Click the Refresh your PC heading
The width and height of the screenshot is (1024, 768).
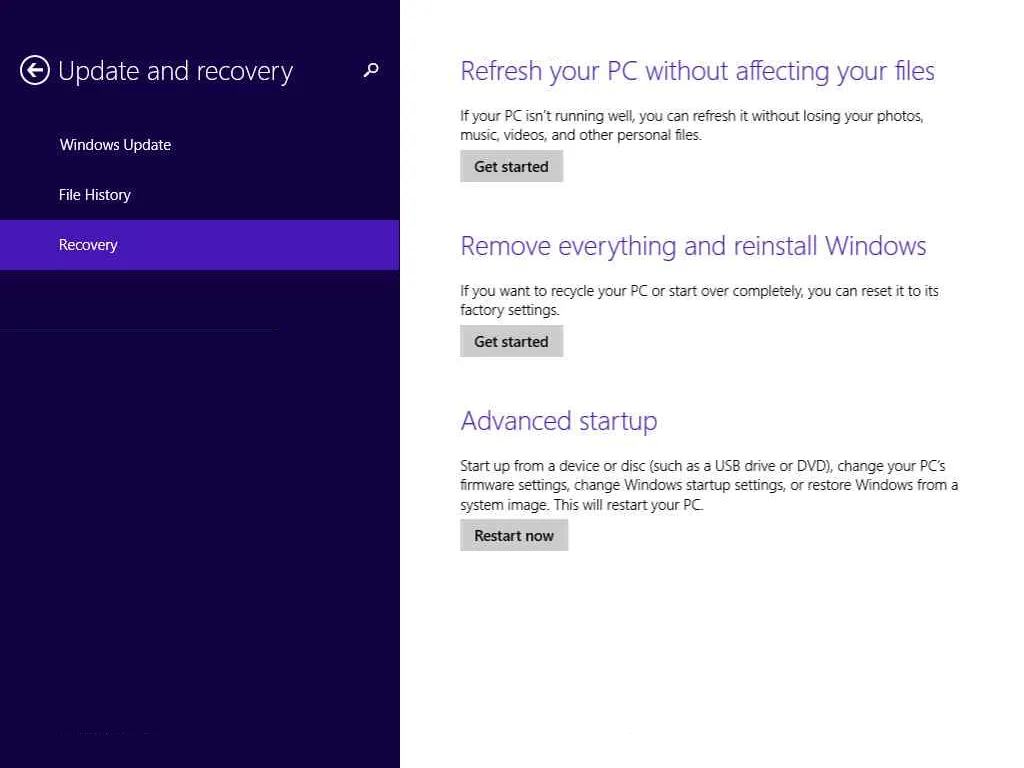point(697,71)
